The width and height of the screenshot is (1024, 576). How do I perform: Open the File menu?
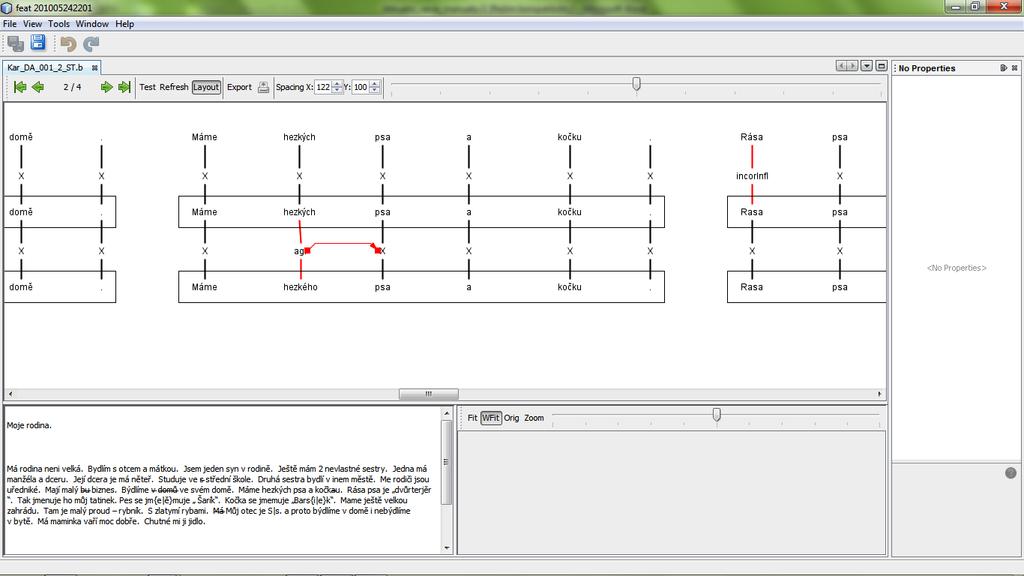[10, 24]
